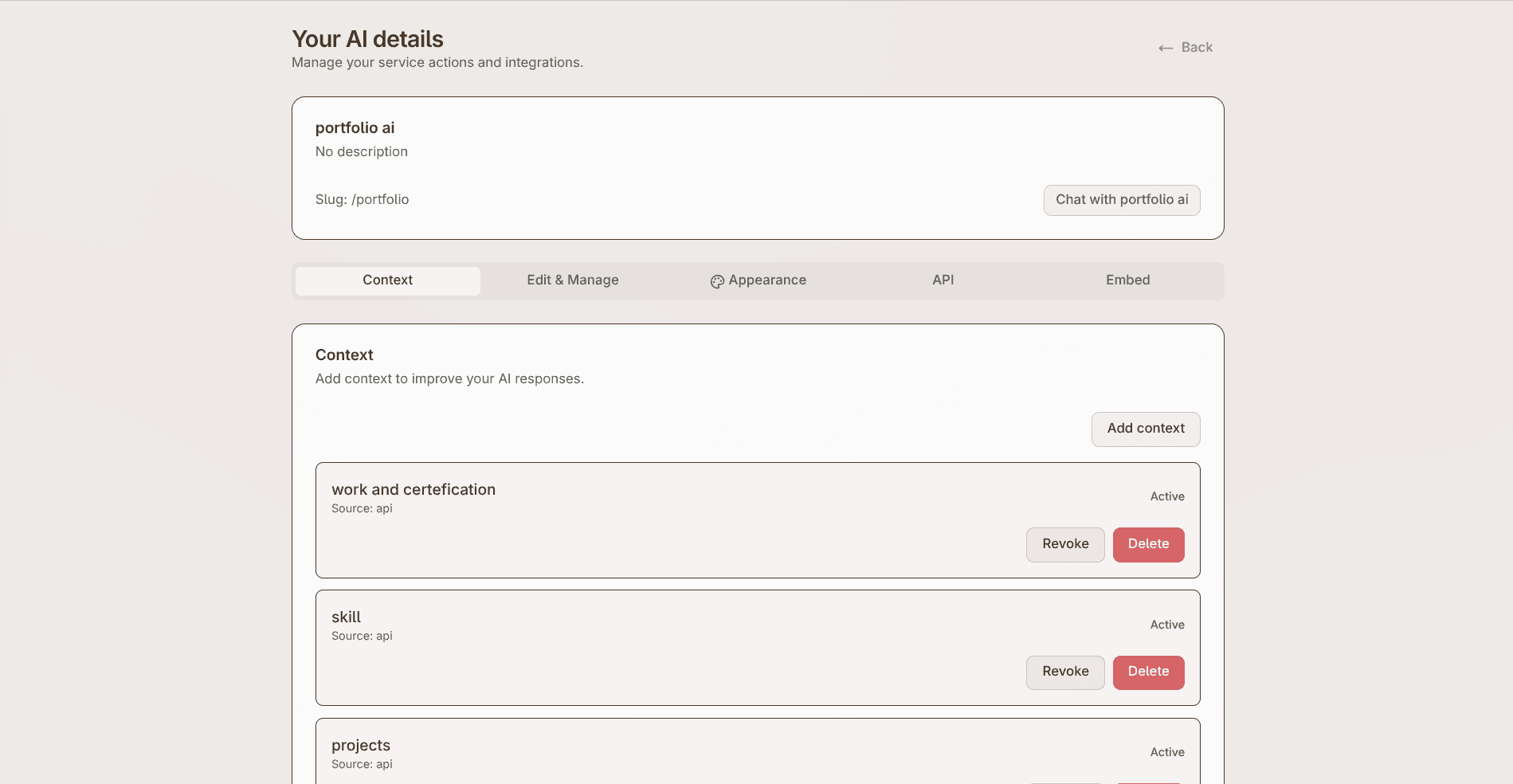1513x784 pixels.
Task: Click the Active status on projects context
Action: coord(1166,751)
